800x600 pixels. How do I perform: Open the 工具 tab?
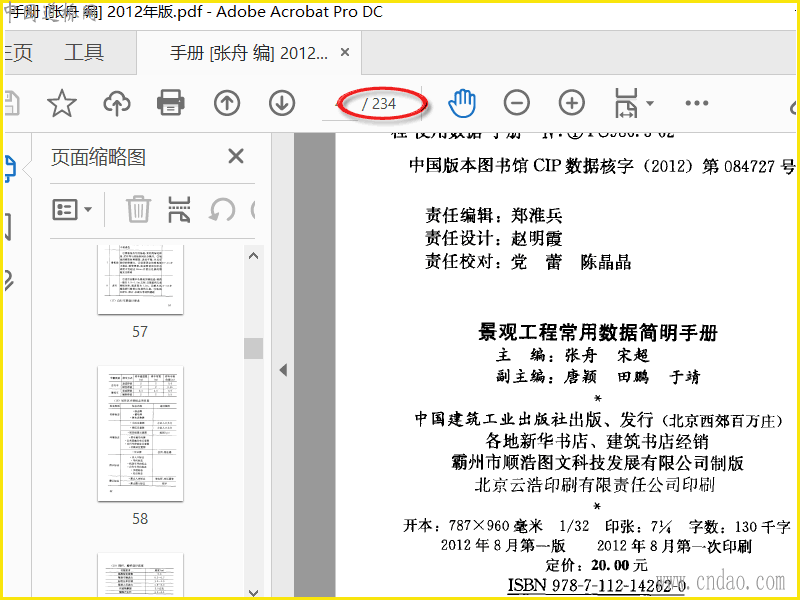pyautogui.click(x=84, y=53)
